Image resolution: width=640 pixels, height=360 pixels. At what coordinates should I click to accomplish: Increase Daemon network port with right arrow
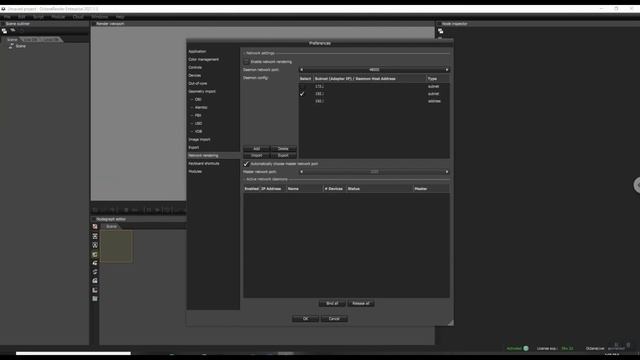coord(447,70)
